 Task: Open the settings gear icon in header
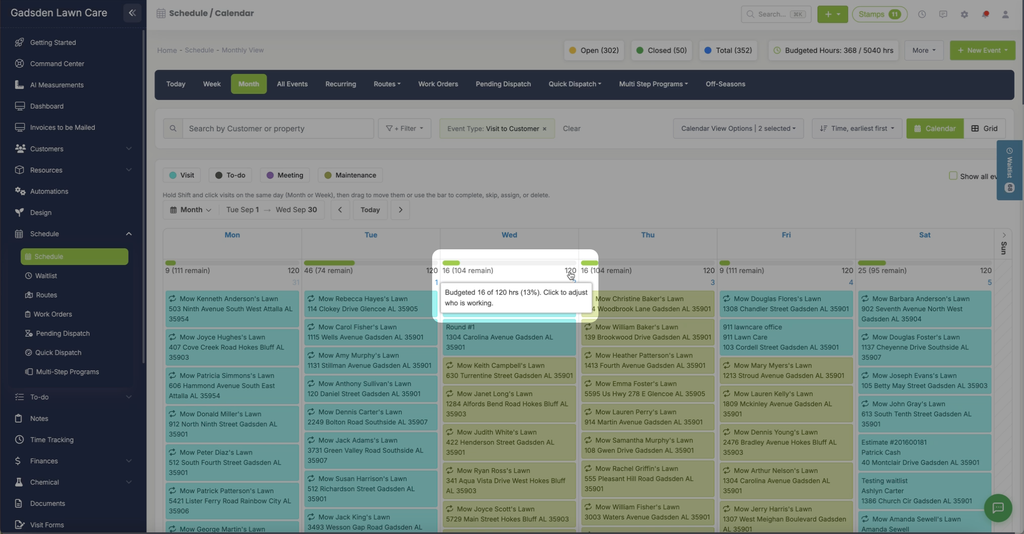964,14
